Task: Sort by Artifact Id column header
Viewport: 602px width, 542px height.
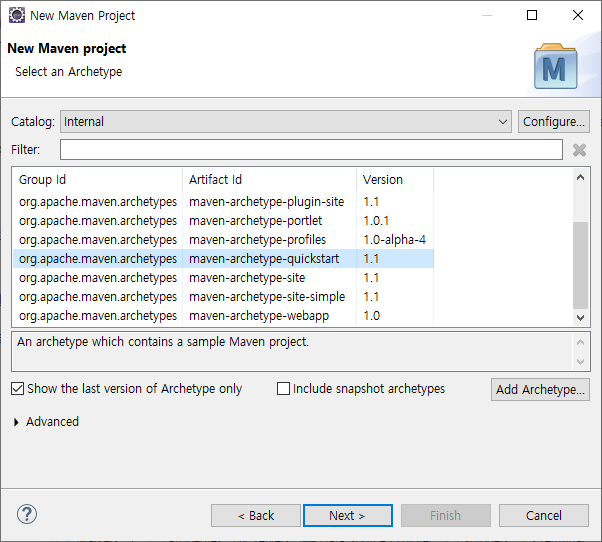Action: tap(270, 180)
